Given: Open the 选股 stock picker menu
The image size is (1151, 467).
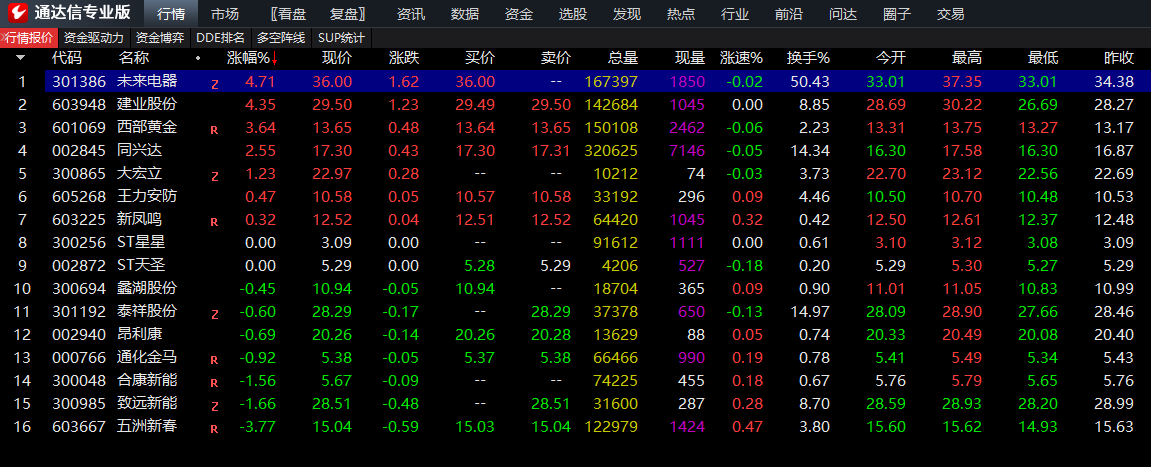Looking at the screenshot, I should pos(573,14).
